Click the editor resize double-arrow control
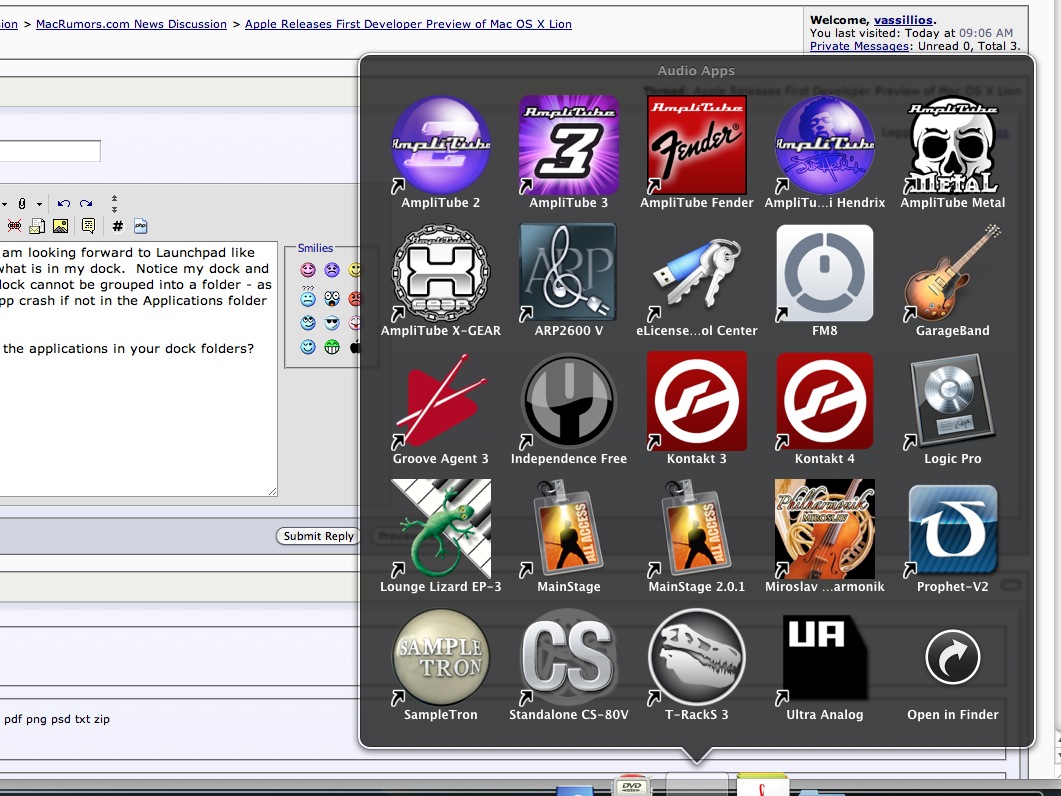The image size is (1061, 796). pos(114,204)
